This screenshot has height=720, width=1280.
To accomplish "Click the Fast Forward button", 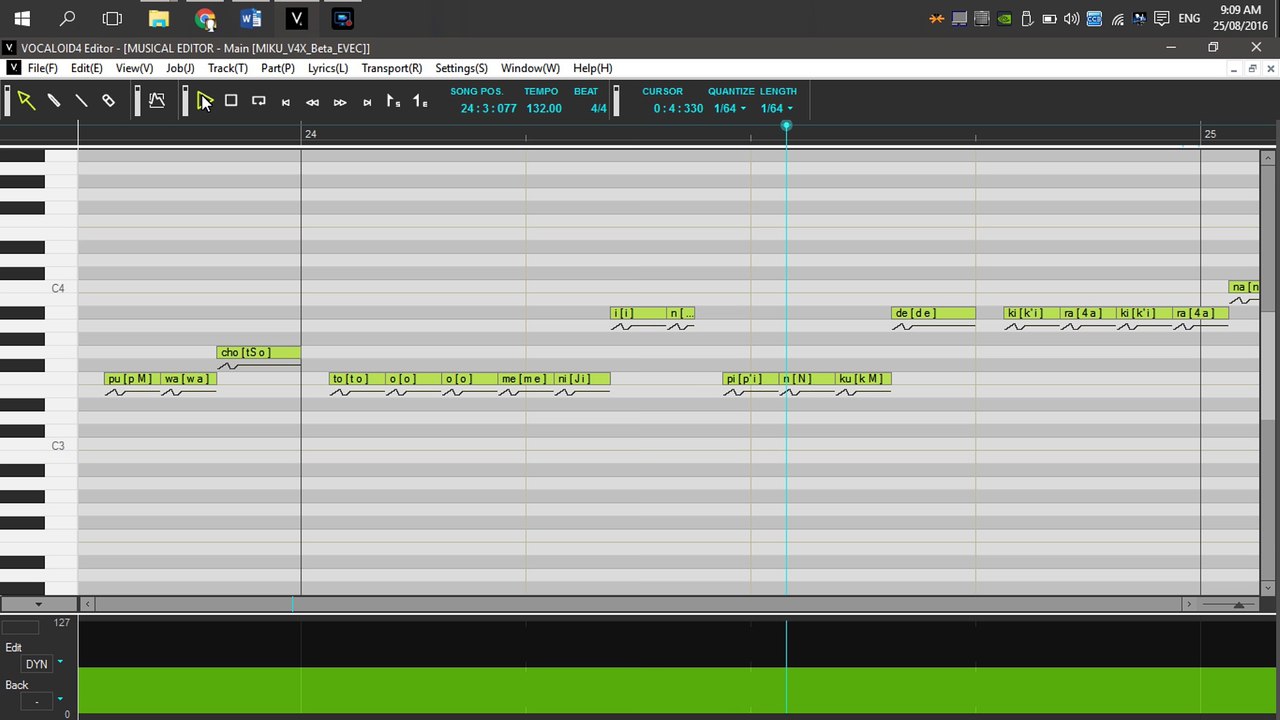I will [340, 102].
